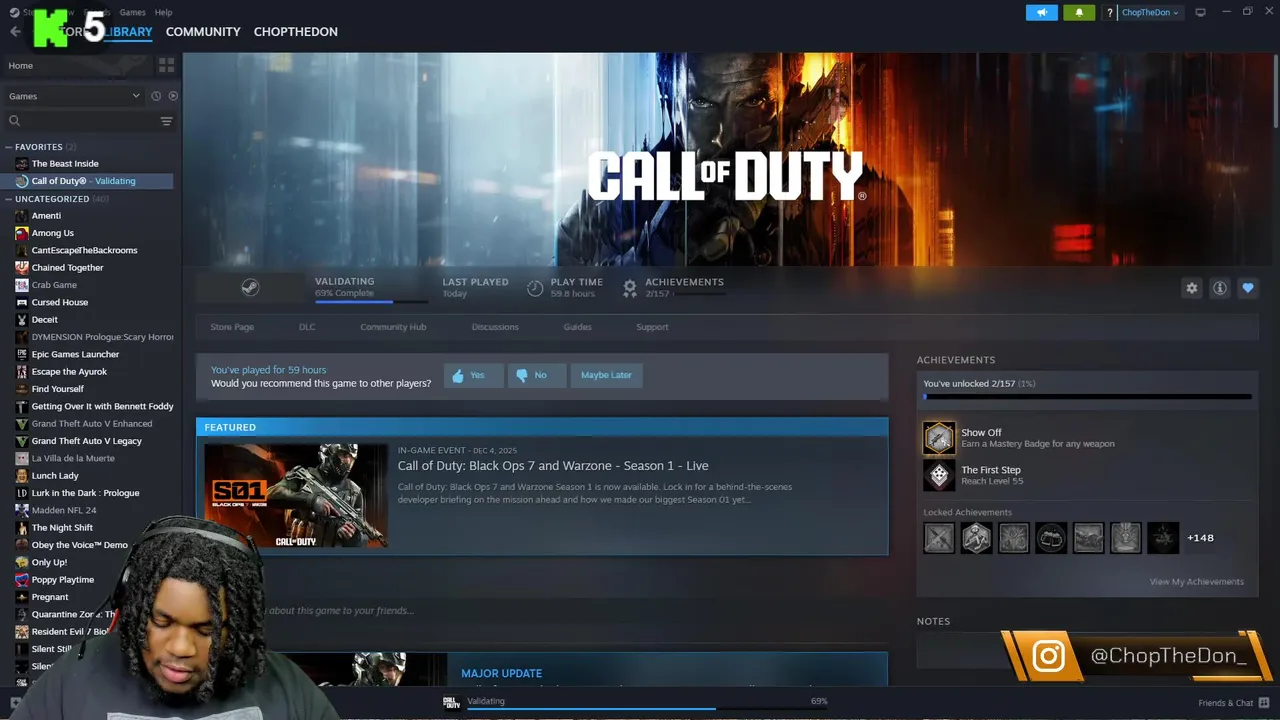Viewport: 1280px width, 720px height.
Task: Click the Among Us game icon
Action: 22,233
